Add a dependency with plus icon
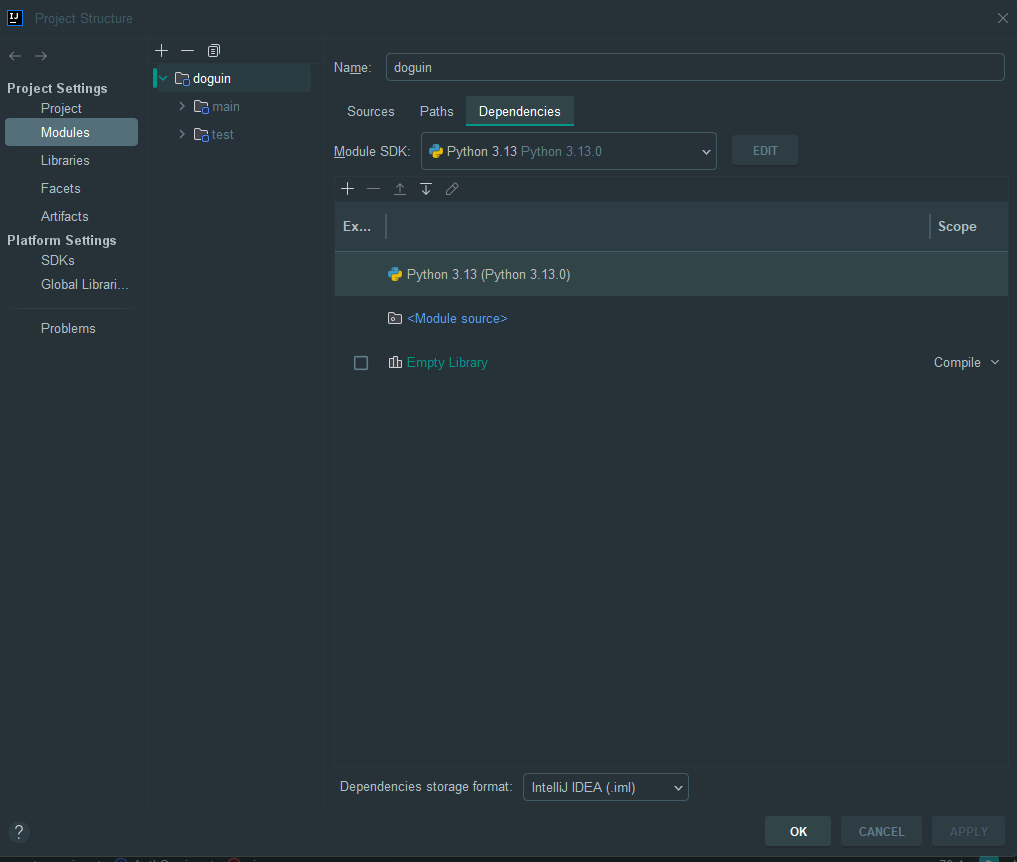The height and width of the screenshot is (862, 1017). tap(348, 189)
